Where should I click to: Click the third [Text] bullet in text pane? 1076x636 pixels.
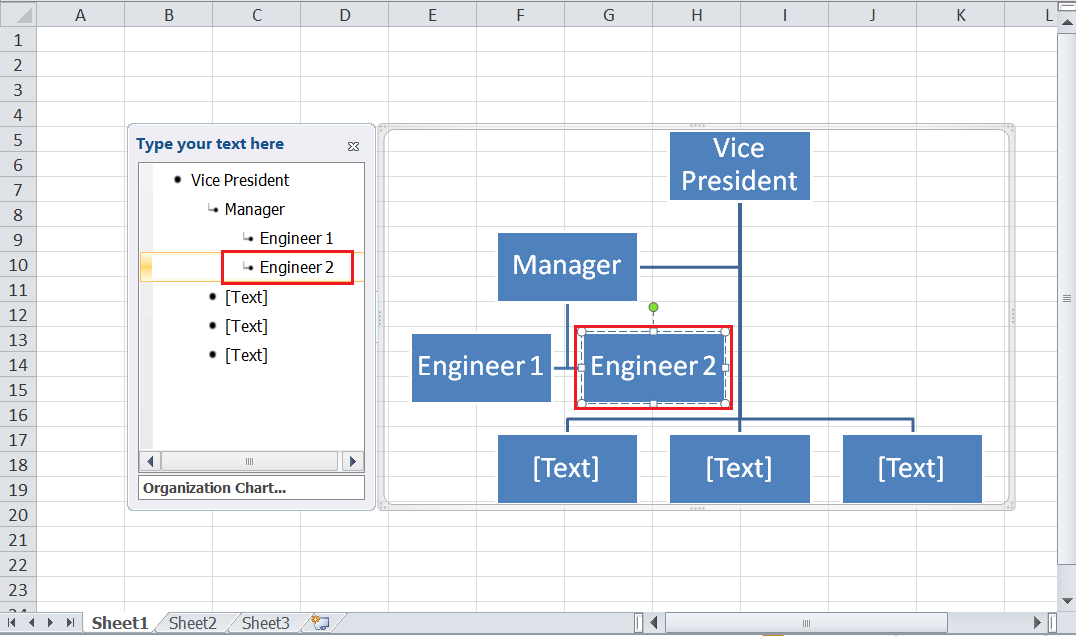(246, 355)
